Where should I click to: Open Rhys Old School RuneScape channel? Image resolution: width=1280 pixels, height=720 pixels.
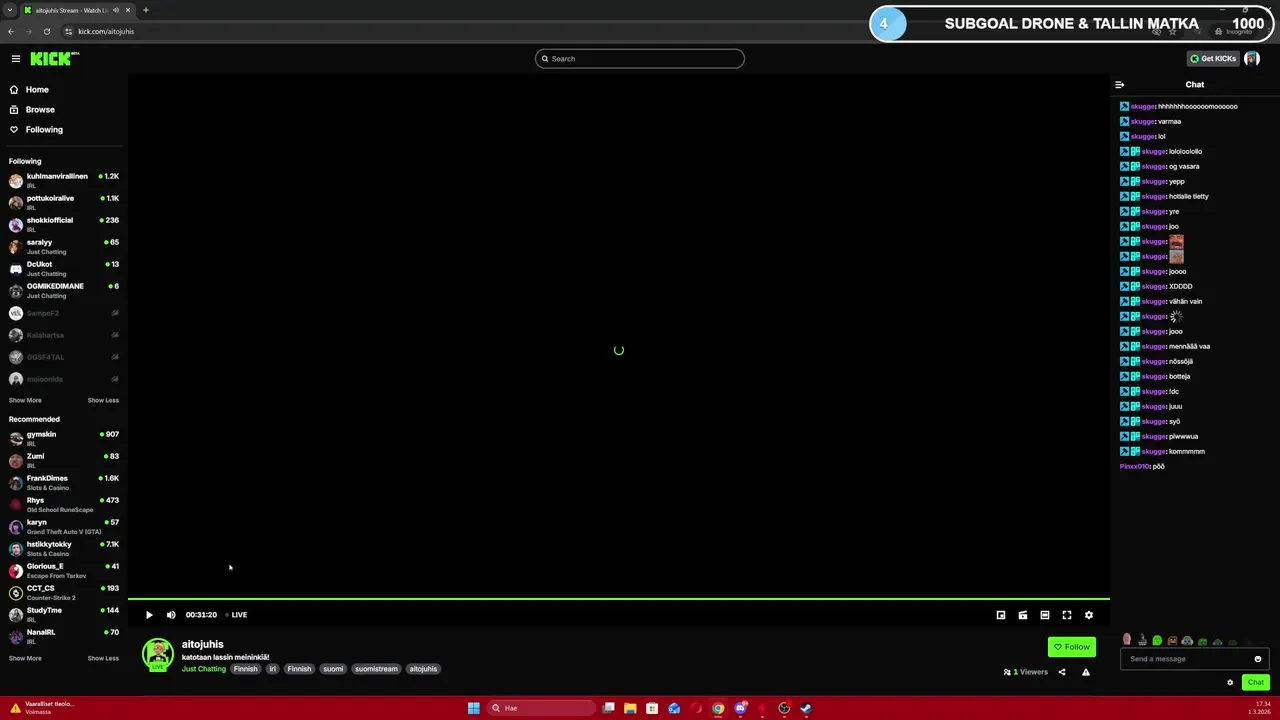[x=64, y=504]
